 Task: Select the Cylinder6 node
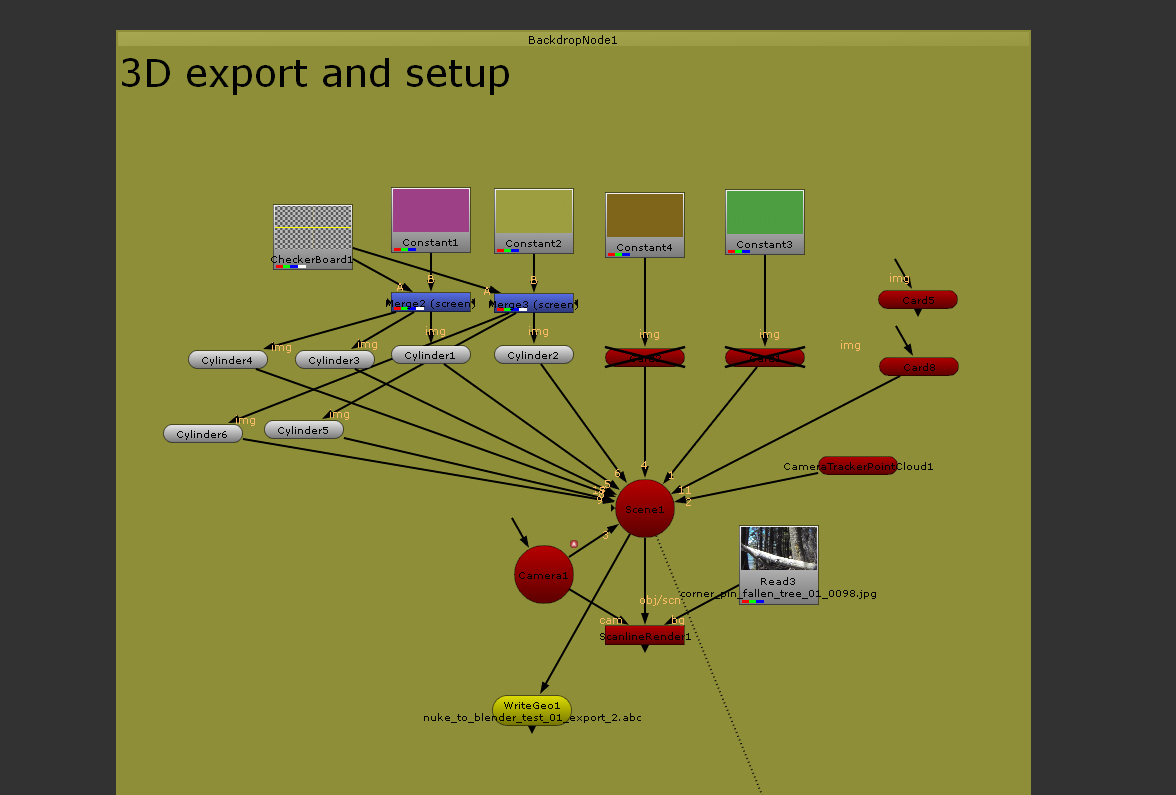click(202, 434)
